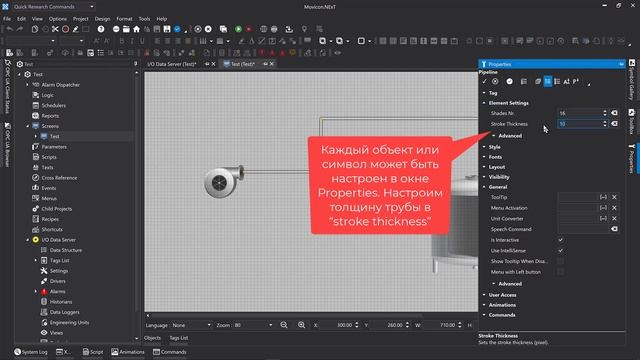Click the undo arrow icon
Screen dimensions: 640x360
pyautogui.click(x=9, y=29)
